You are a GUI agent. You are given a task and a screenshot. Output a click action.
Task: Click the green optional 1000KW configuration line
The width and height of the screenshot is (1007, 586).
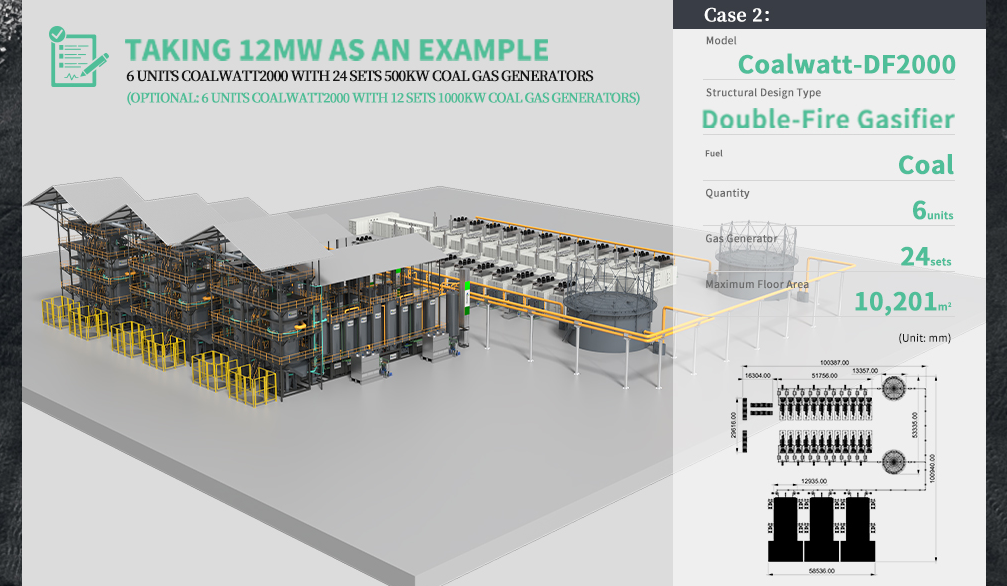pyautogui.click(x=383, y=98)
